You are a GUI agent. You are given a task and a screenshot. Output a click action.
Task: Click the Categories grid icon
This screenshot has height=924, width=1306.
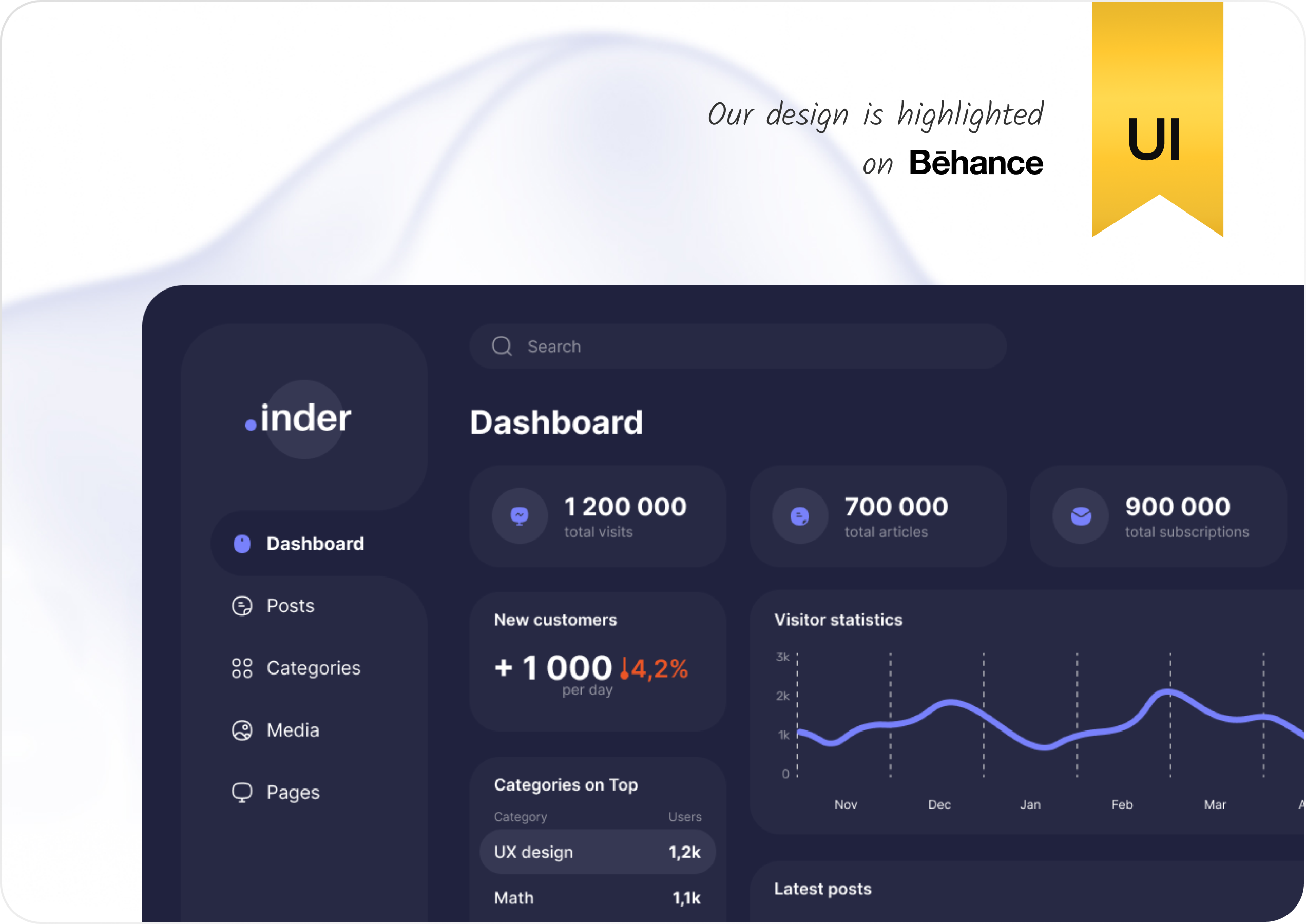(242, 668)
